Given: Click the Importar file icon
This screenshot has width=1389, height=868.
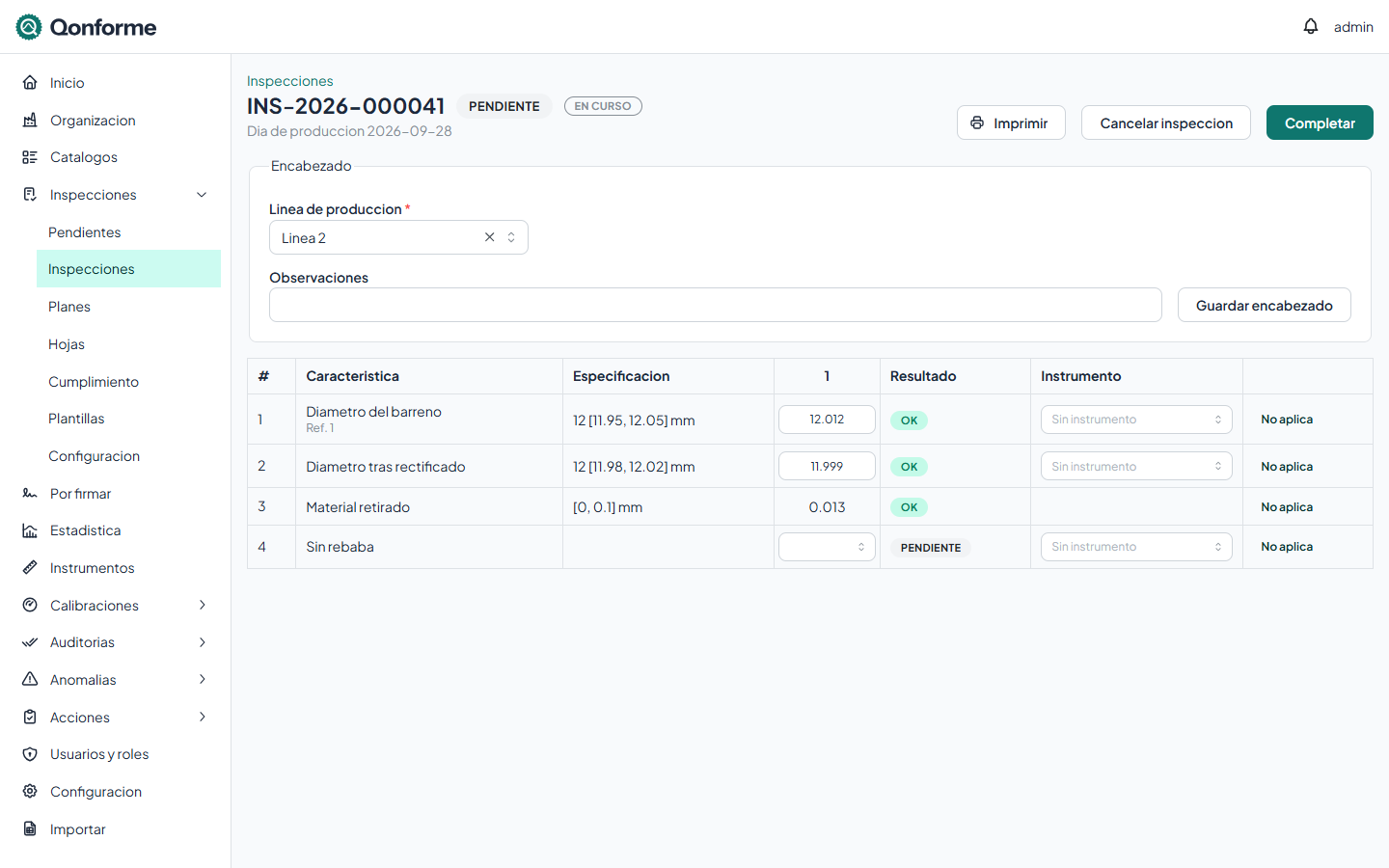Looking at the screenshot, I should coord(30,829).
